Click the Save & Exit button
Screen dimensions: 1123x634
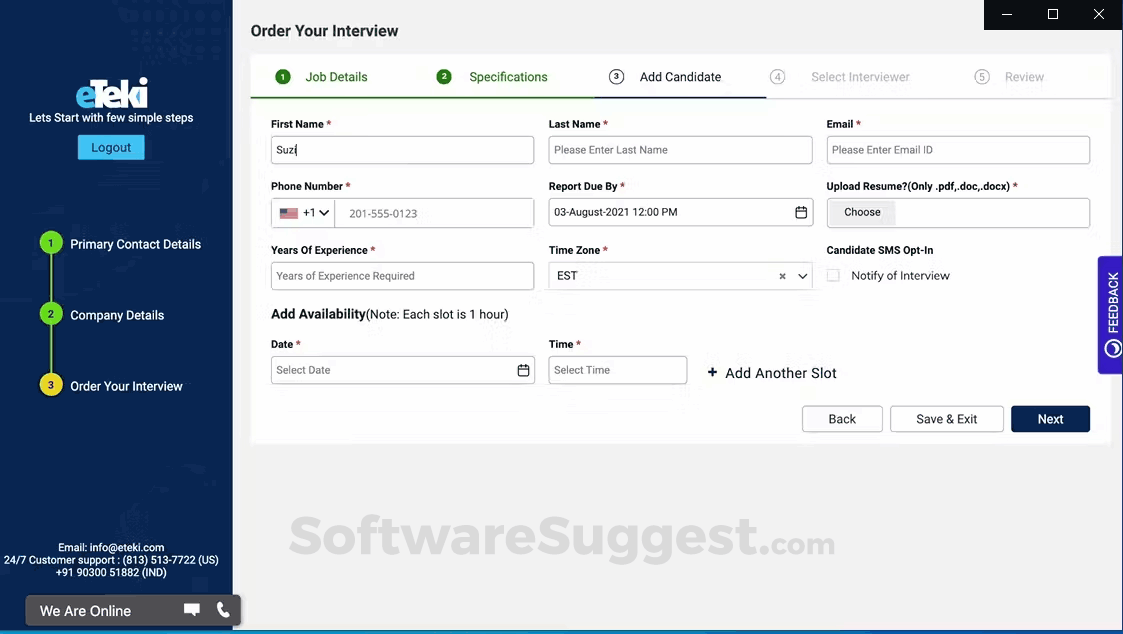[x=946, y=418]
